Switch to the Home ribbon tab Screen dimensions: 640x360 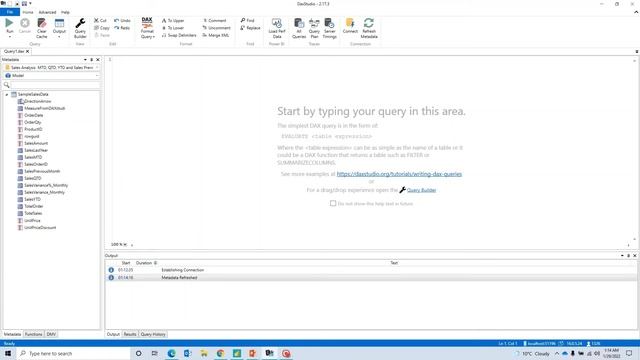point(28,12)
